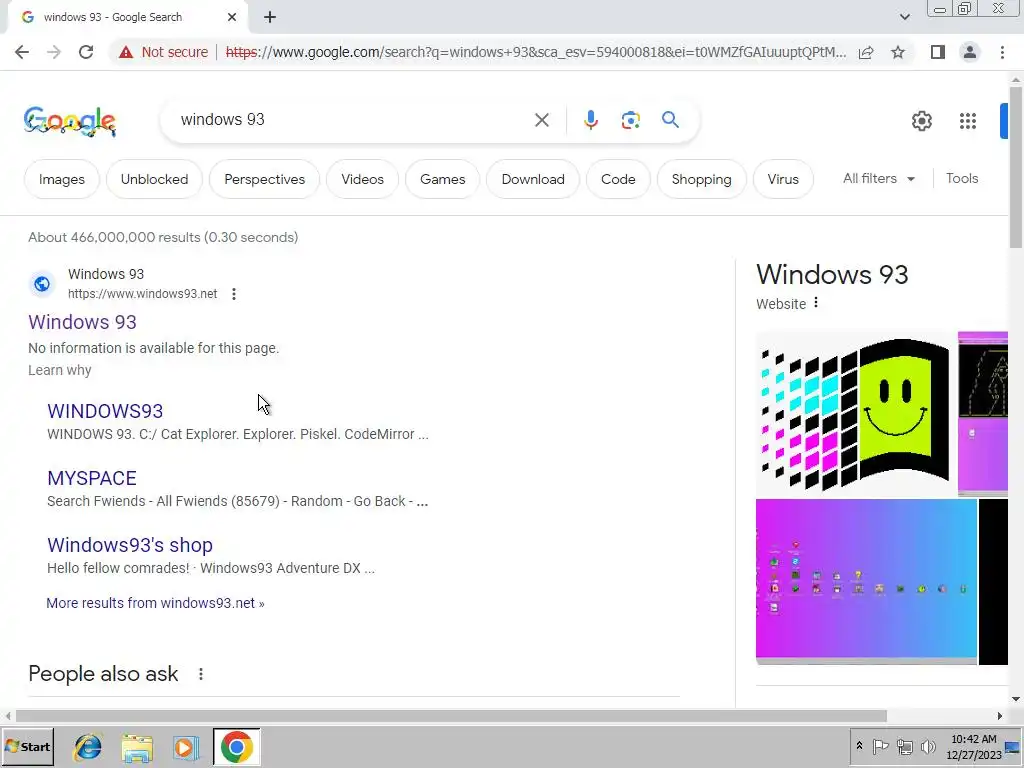
Task: Click inside the windows 93 search field
Action: point(353,120)
